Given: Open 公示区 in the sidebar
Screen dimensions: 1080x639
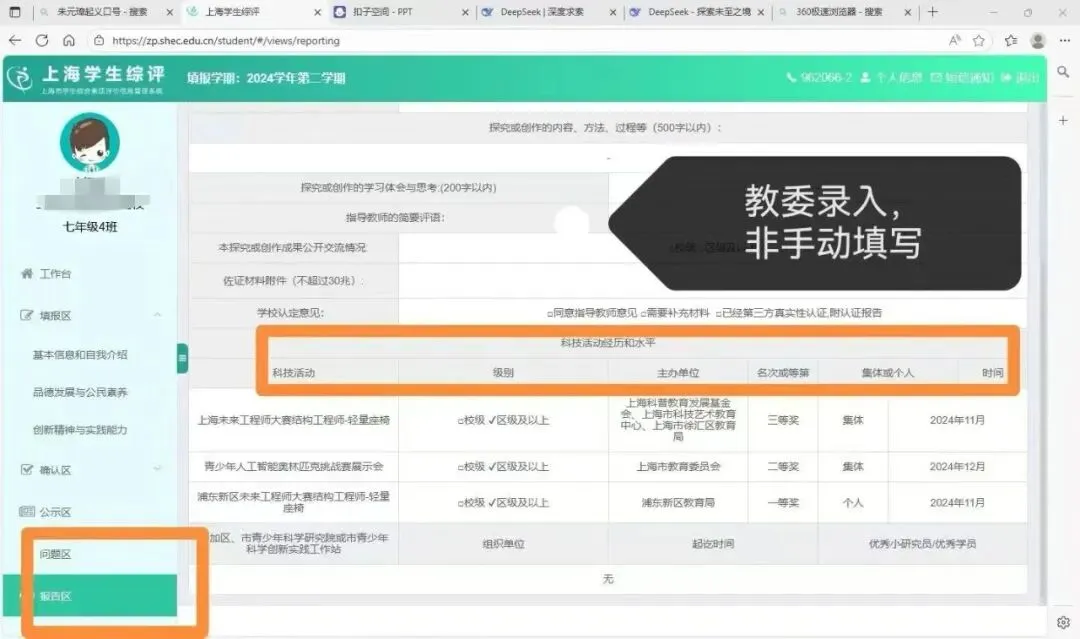Looking at the screenshot, I should coord(55,512).
